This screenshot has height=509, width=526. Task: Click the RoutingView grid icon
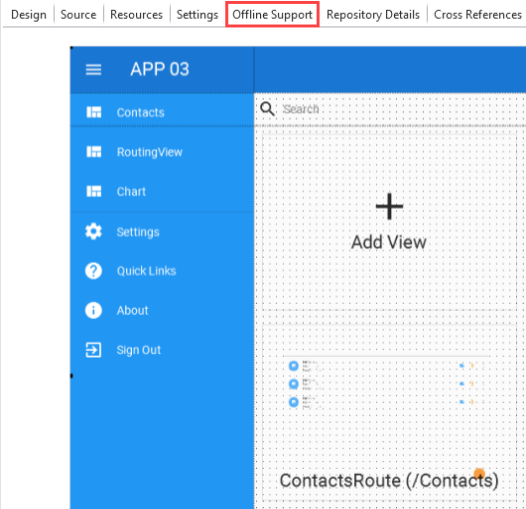94,152
